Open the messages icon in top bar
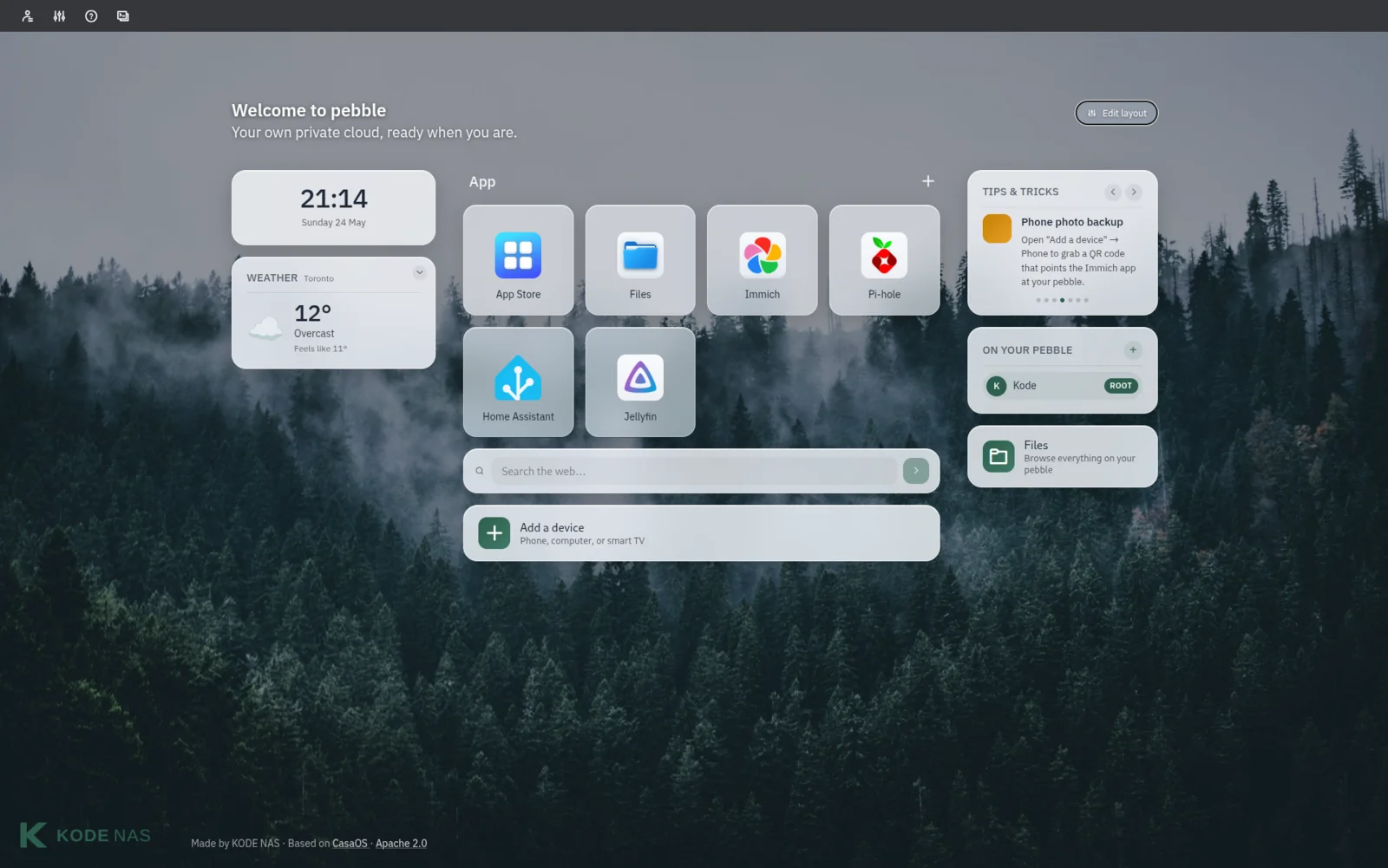The height and width of the screenshot is (868, 1388). [x=123, y=16]
